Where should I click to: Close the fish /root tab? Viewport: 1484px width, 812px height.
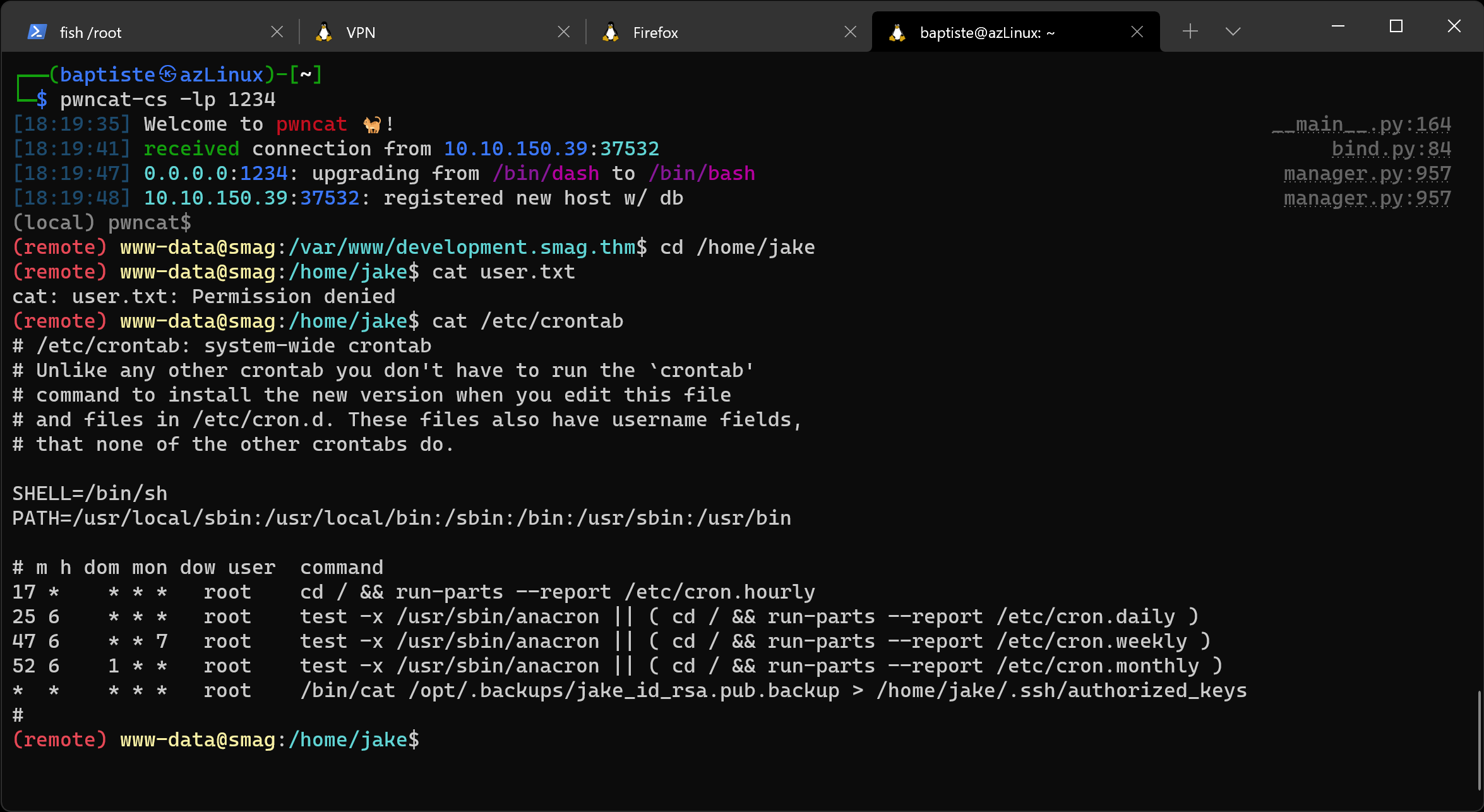pyautogui.click(x=277, y=32)
